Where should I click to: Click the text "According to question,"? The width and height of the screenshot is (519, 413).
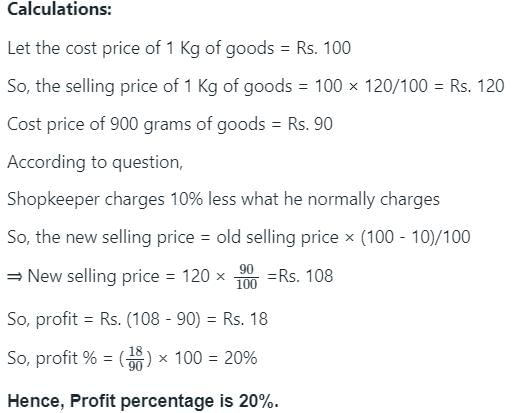coord(95,163)
